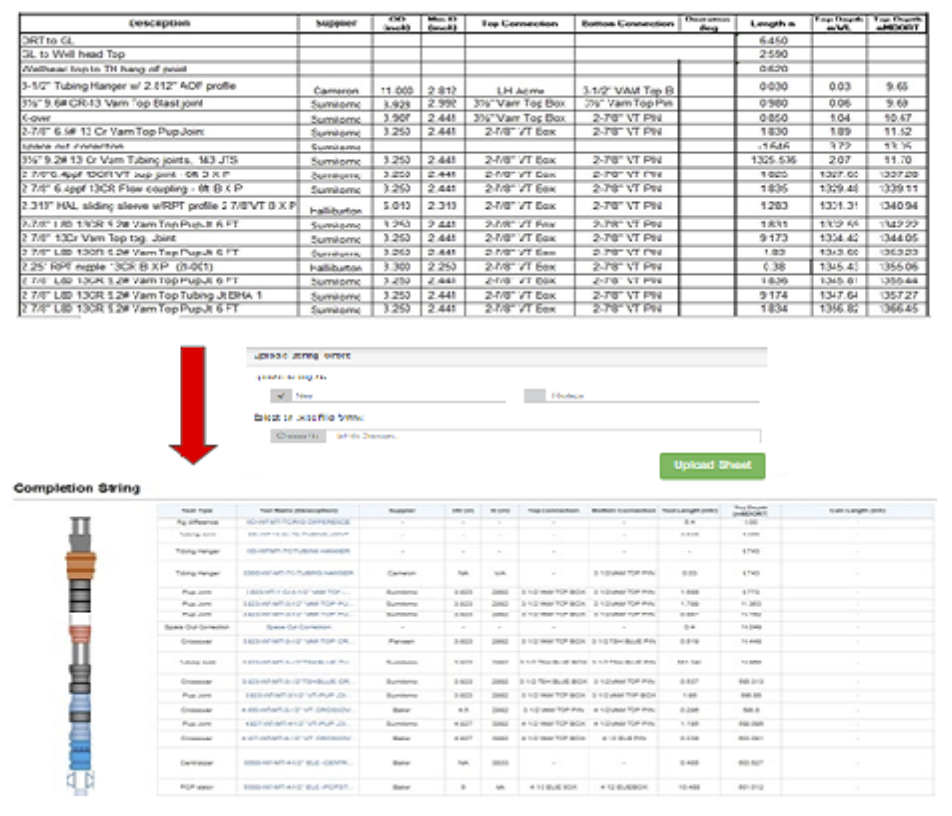Toggle the checked New option checkbox
Screen dimensions: 952x816
point(280,396)
